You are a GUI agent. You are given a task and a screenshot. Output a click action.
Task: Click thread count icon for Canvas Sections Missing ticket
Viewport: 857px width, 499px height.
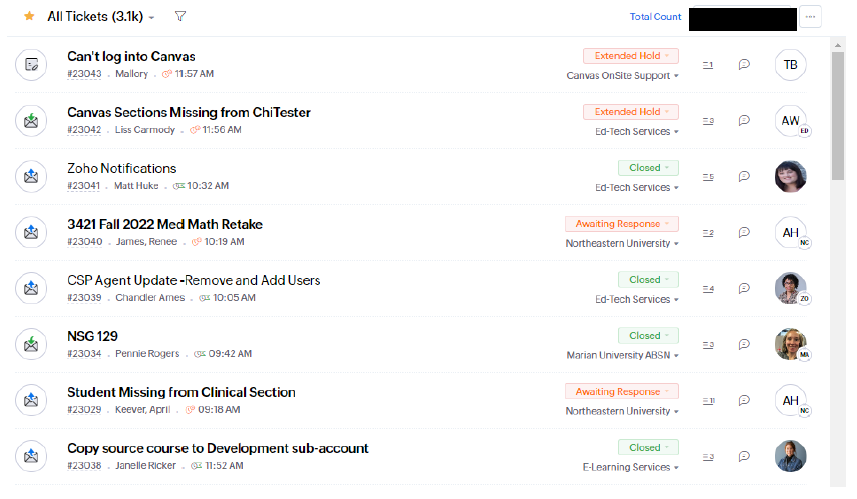pos(708,121)
